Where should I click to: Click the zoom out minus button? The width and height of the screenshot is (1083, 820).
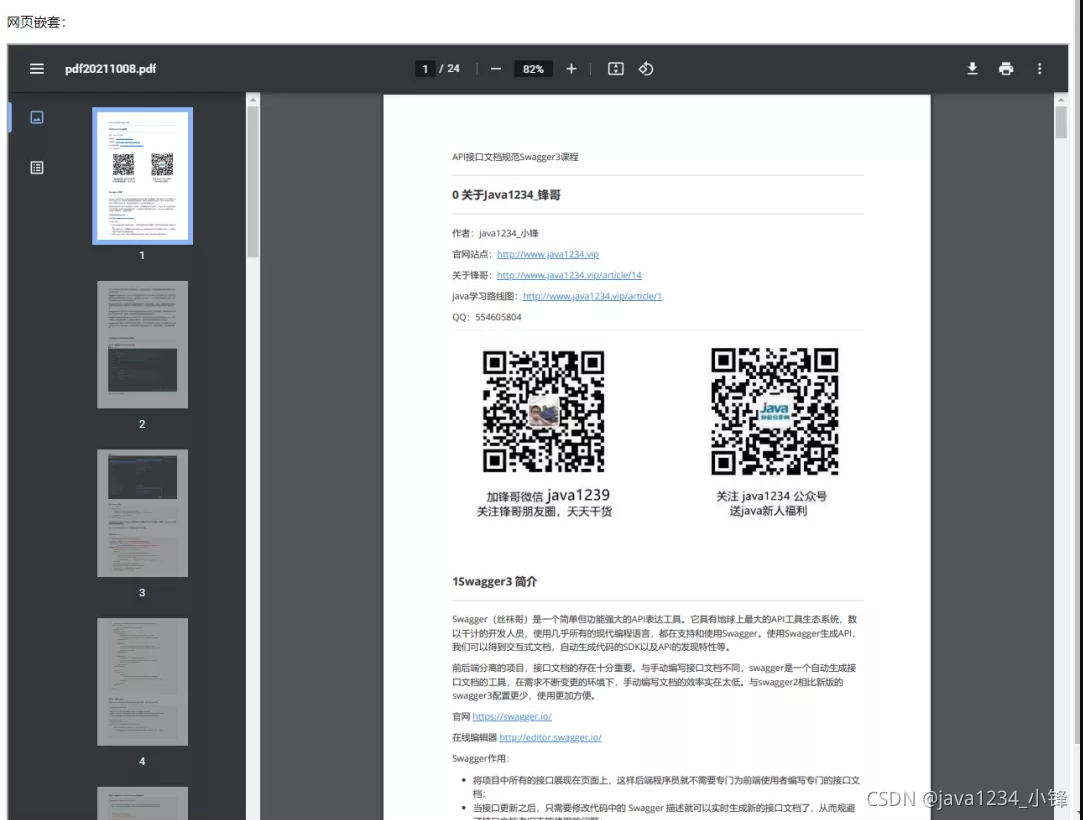[495, 68]
